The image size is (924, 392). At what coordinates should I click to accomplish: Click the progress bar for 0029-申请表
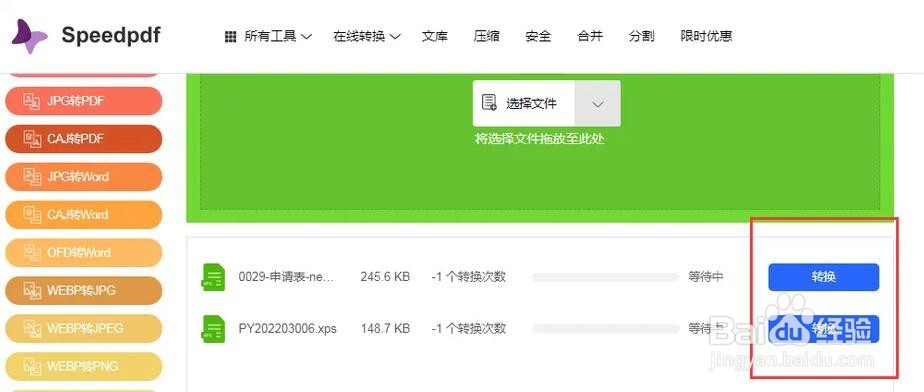click(x=606, y=277)
